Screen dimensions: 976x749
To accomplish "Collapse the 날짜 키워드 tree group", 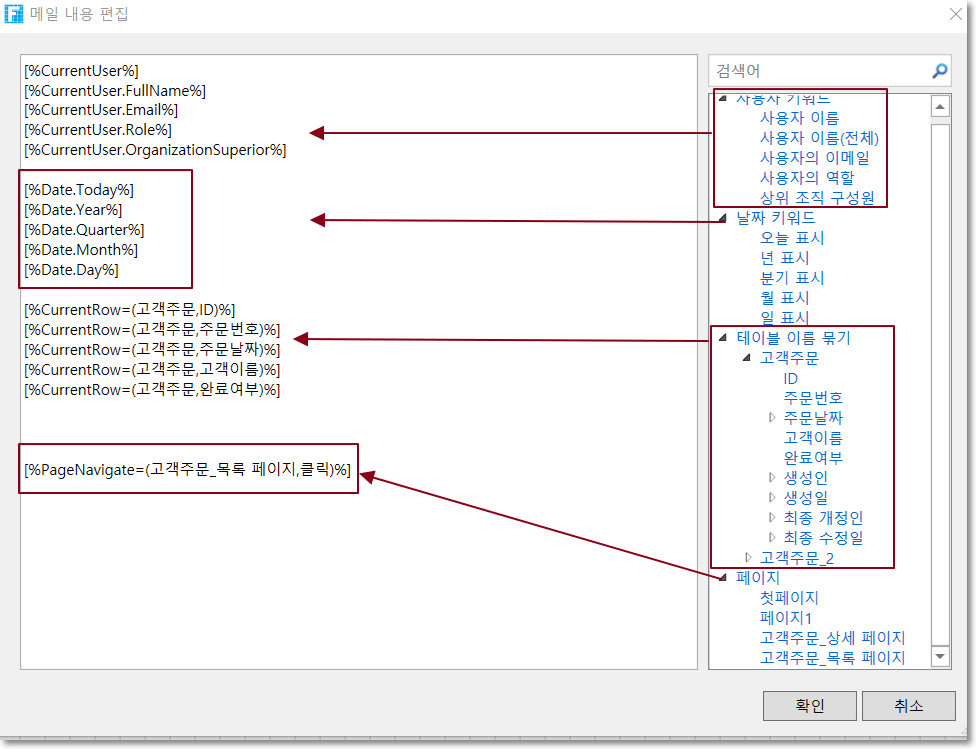I will point(723,218).
